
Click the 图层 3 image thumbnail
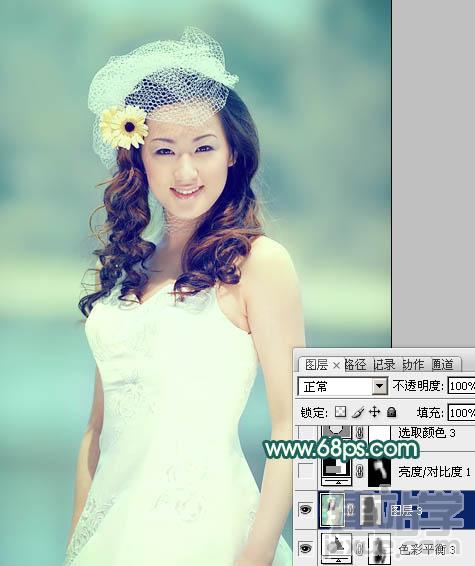click(332, 509)
